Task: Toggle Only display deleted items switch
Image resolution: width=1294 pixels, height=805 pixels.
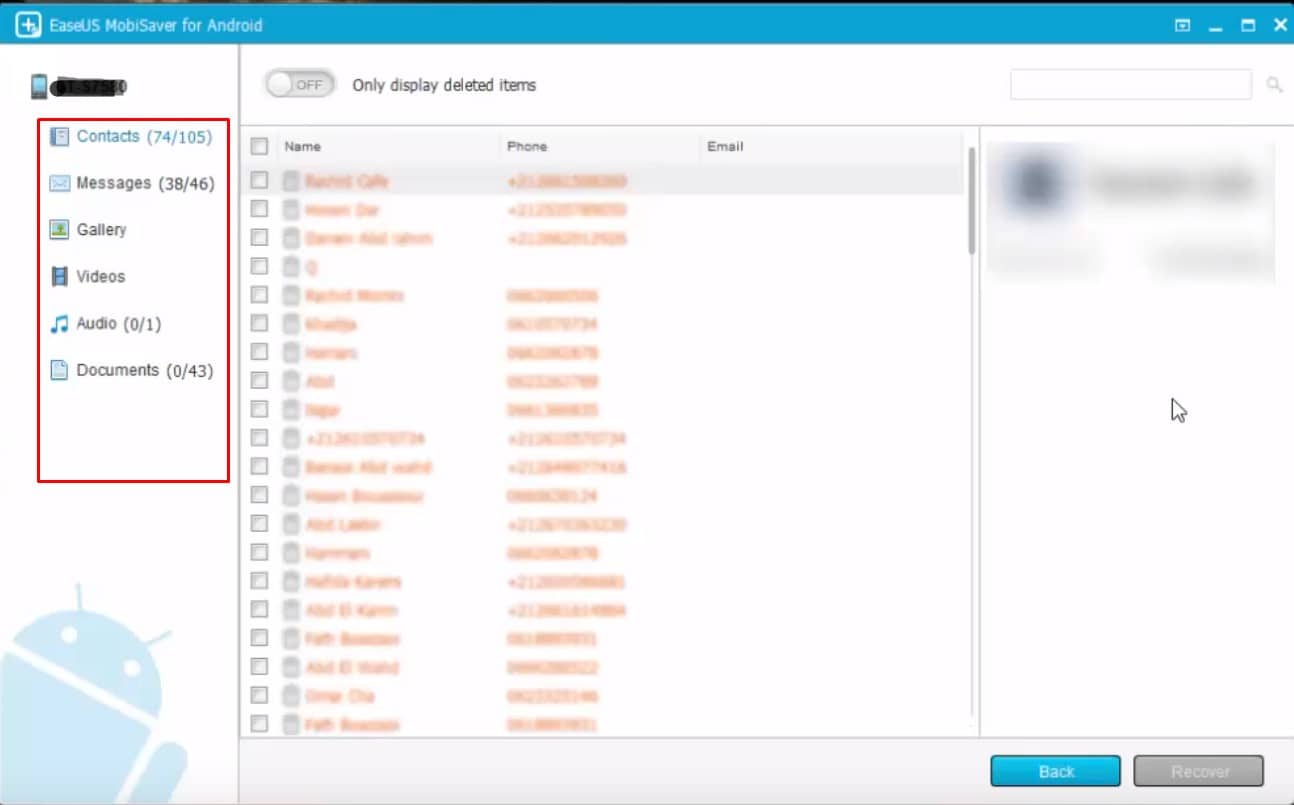Action: (x=299, y=85)
